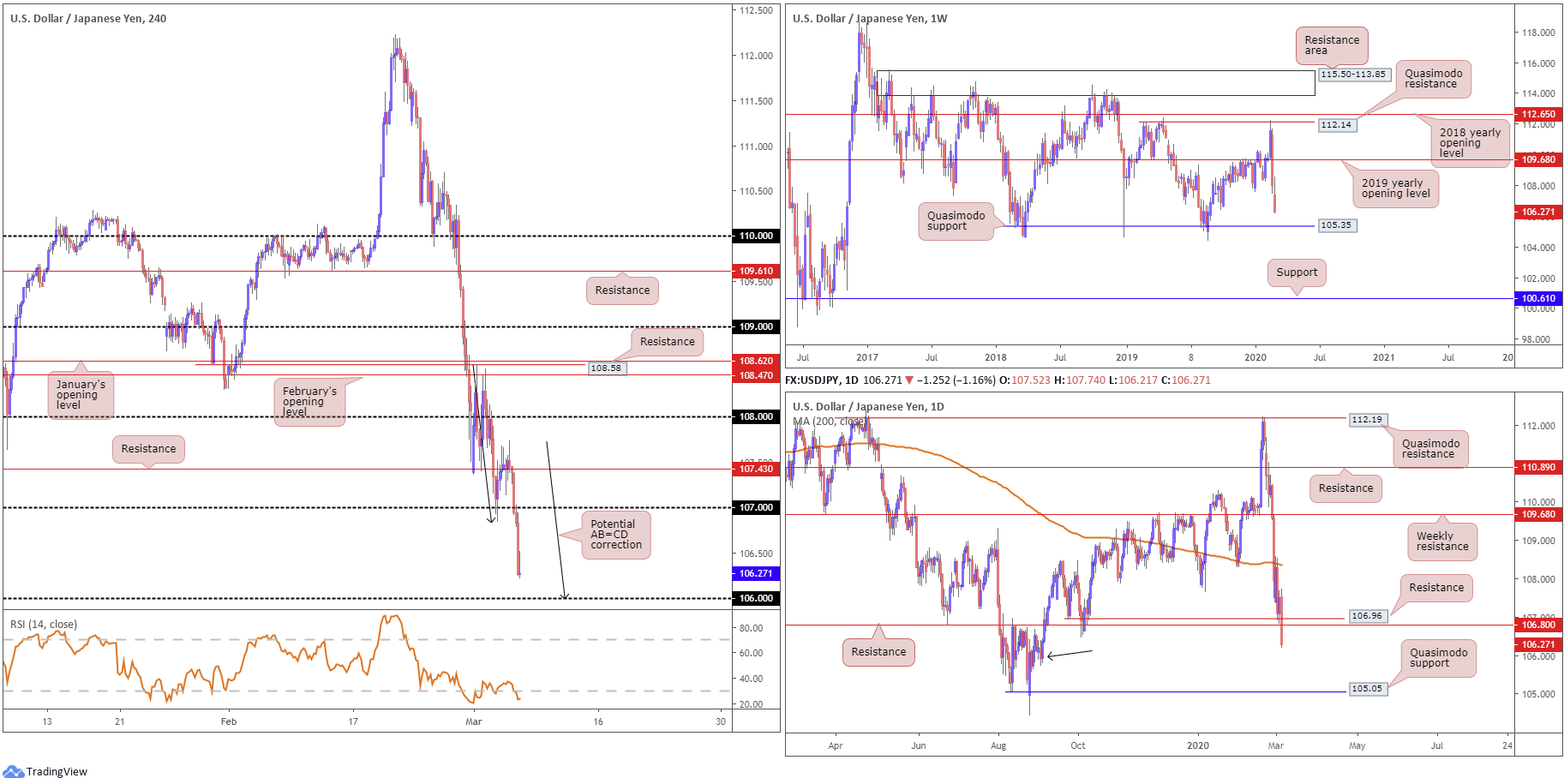Click the red down triangle beside 106.271 in the FX:USDJPY header
Image resolution: width=1564 pixels, height=784 pixels.
[x=909, y=380]
